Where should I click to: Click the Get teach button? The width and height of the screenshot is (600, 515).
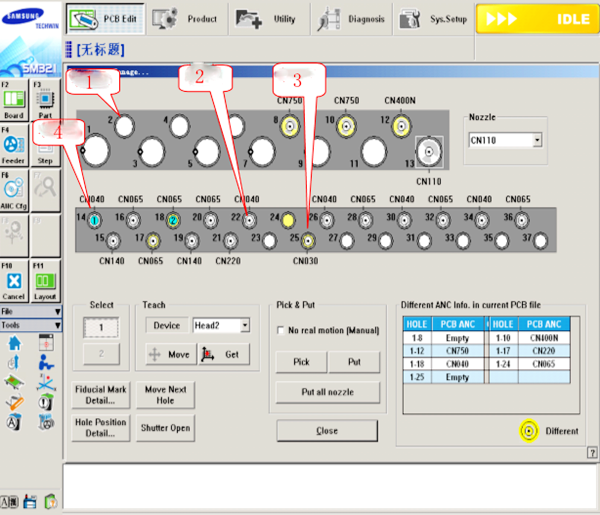click(225, 354)
